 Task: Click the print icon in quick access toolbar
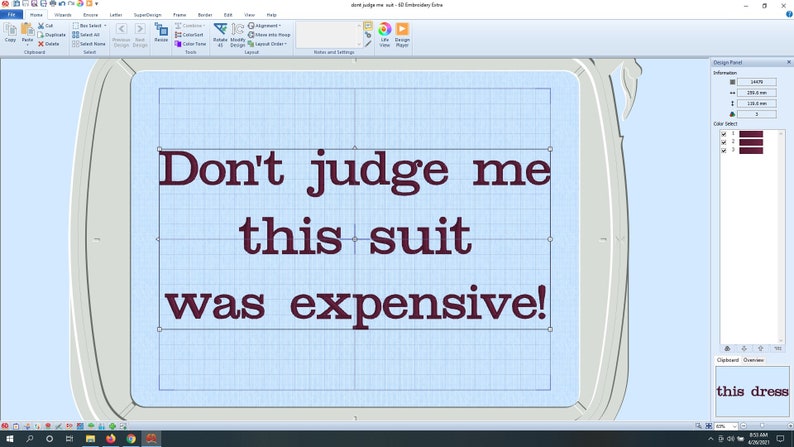pos(52,4)
